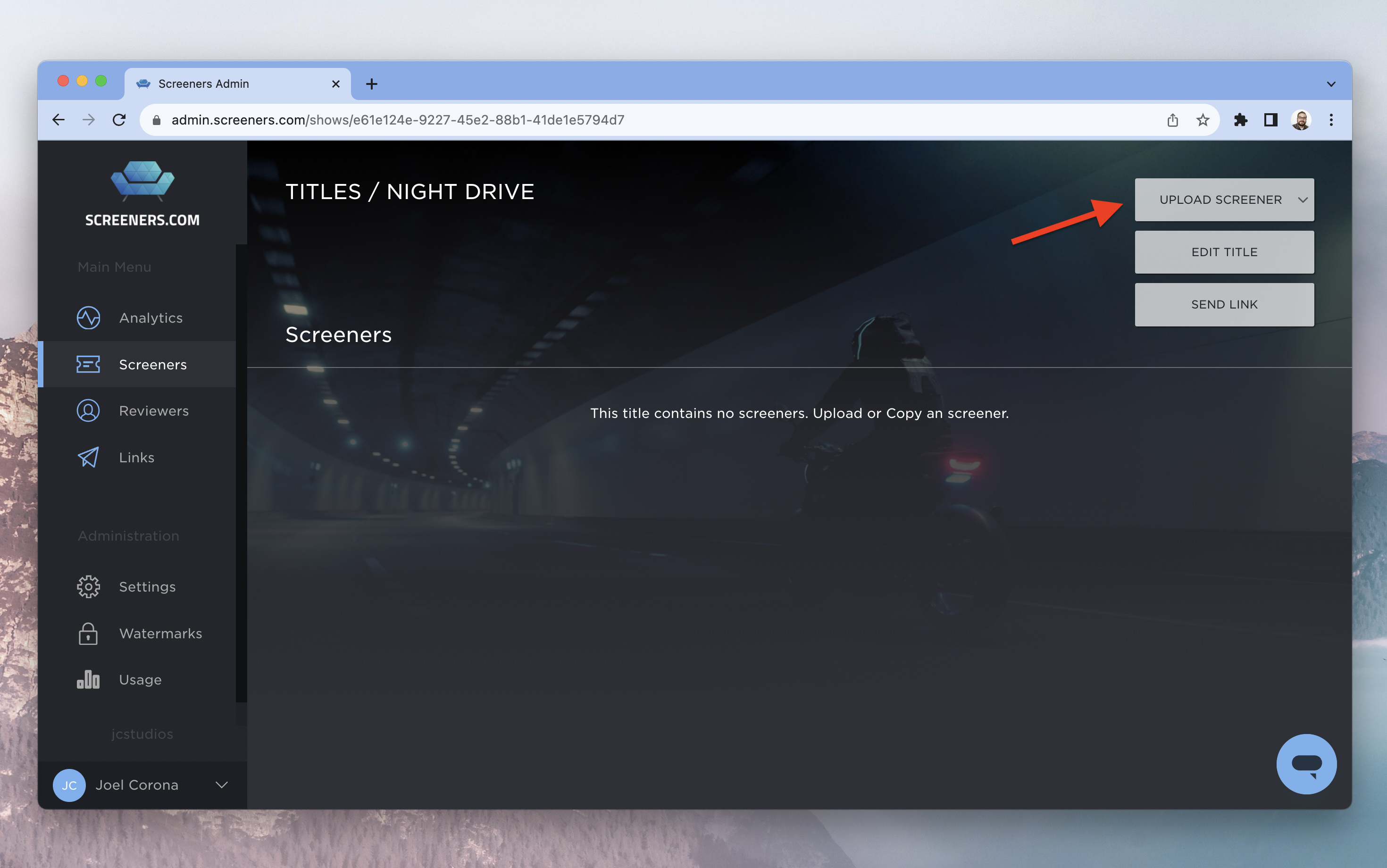Open the Usage menu item
This screenshot has height=868, width=1387.
138,680
